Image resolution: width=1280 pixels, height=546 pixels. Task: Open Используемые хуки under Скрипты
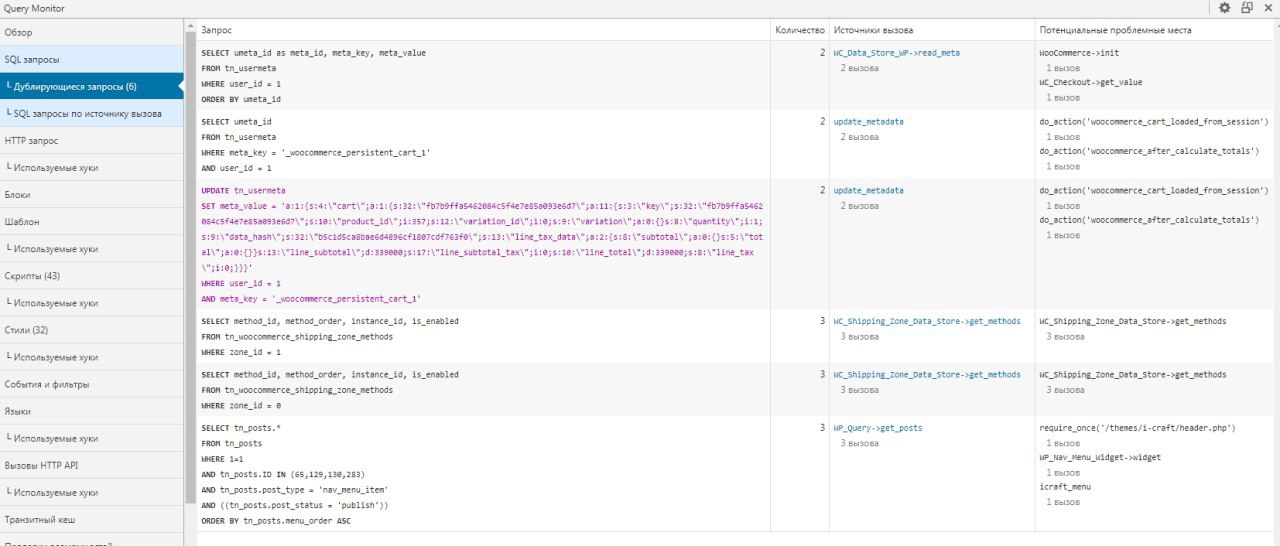tap(92, 302)
